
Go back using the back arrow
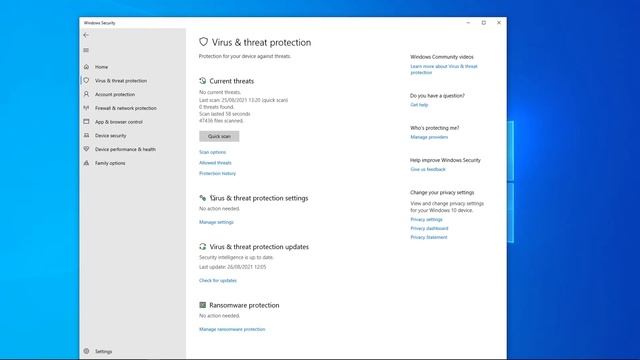point(86,35)
